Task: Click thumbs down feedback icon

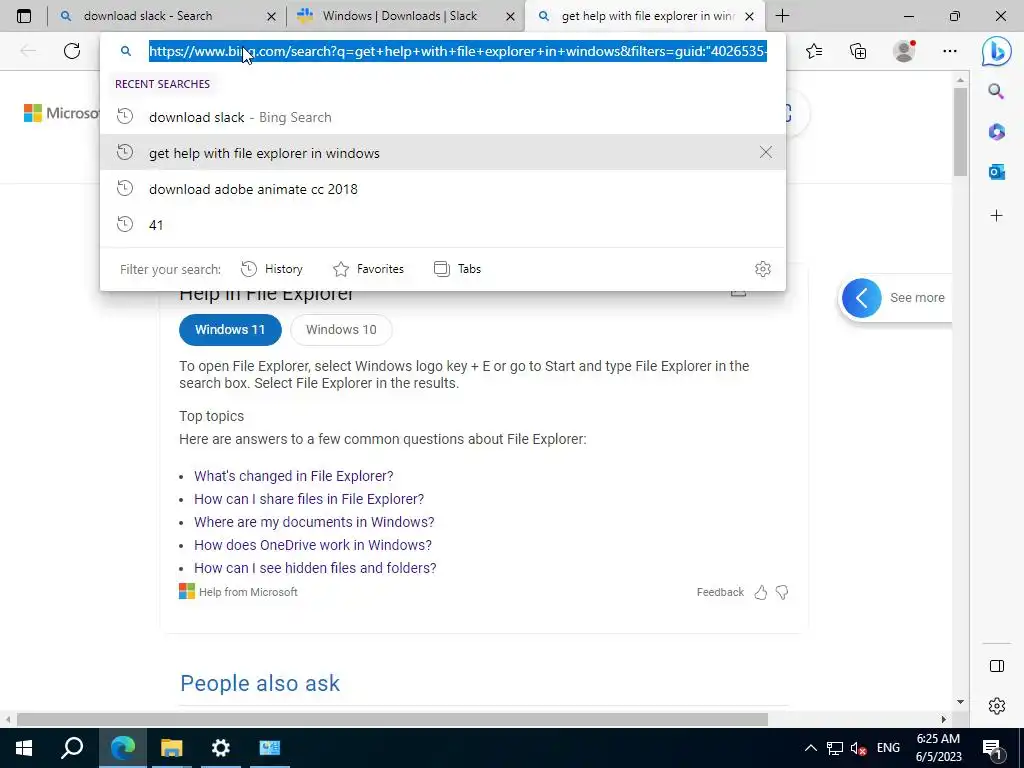Action: click(x=782, y=592)
